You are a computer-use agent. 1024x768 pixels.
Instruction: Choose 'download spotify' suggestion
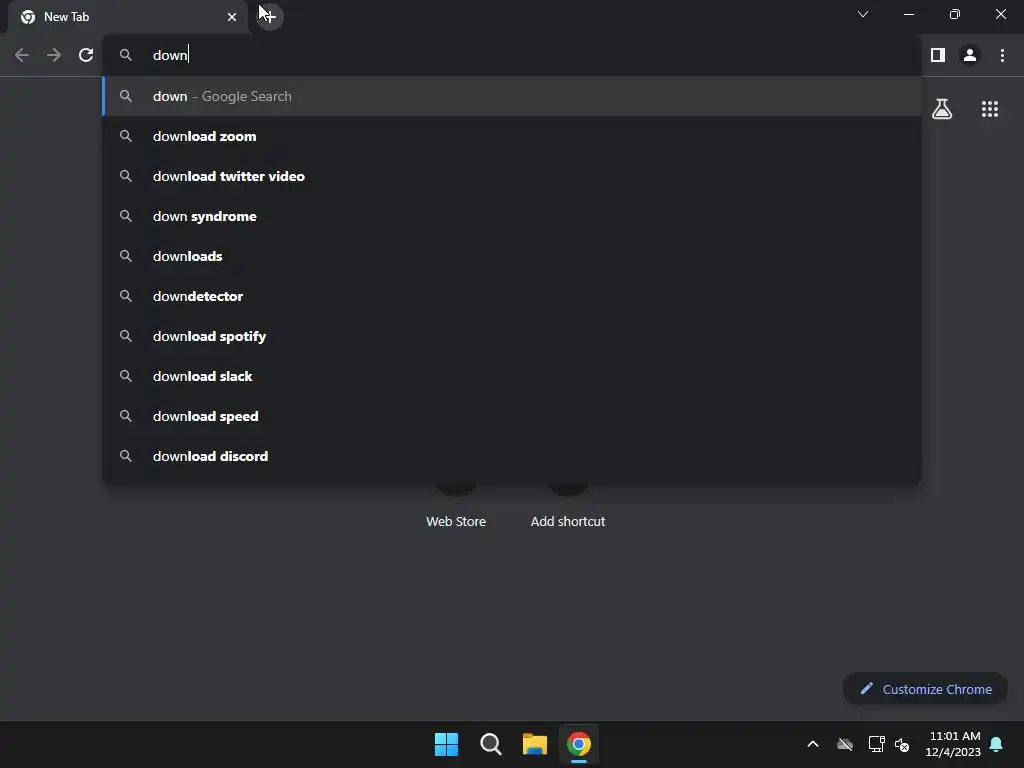[512, 336]
